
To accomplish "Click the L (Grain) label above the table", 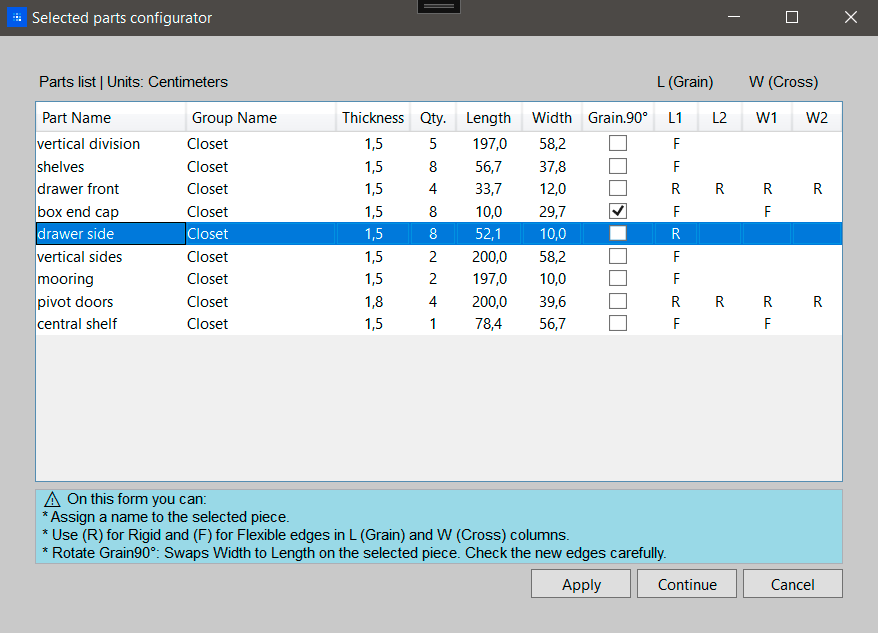I will click(684, 82).
